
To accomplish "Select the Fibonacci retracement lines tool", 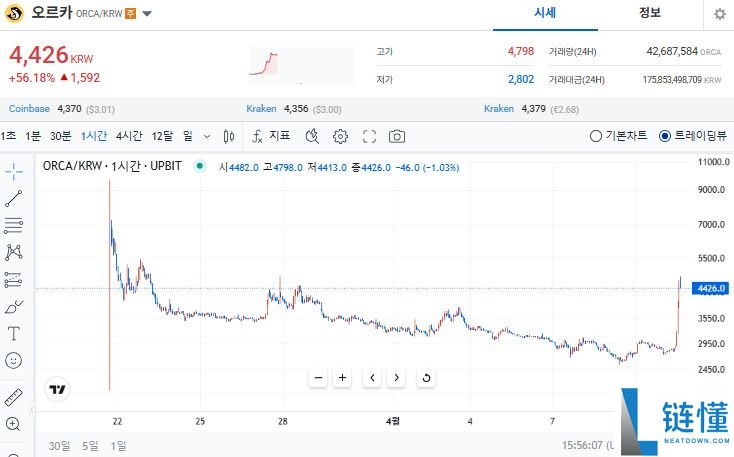I will tap(14, 226).
